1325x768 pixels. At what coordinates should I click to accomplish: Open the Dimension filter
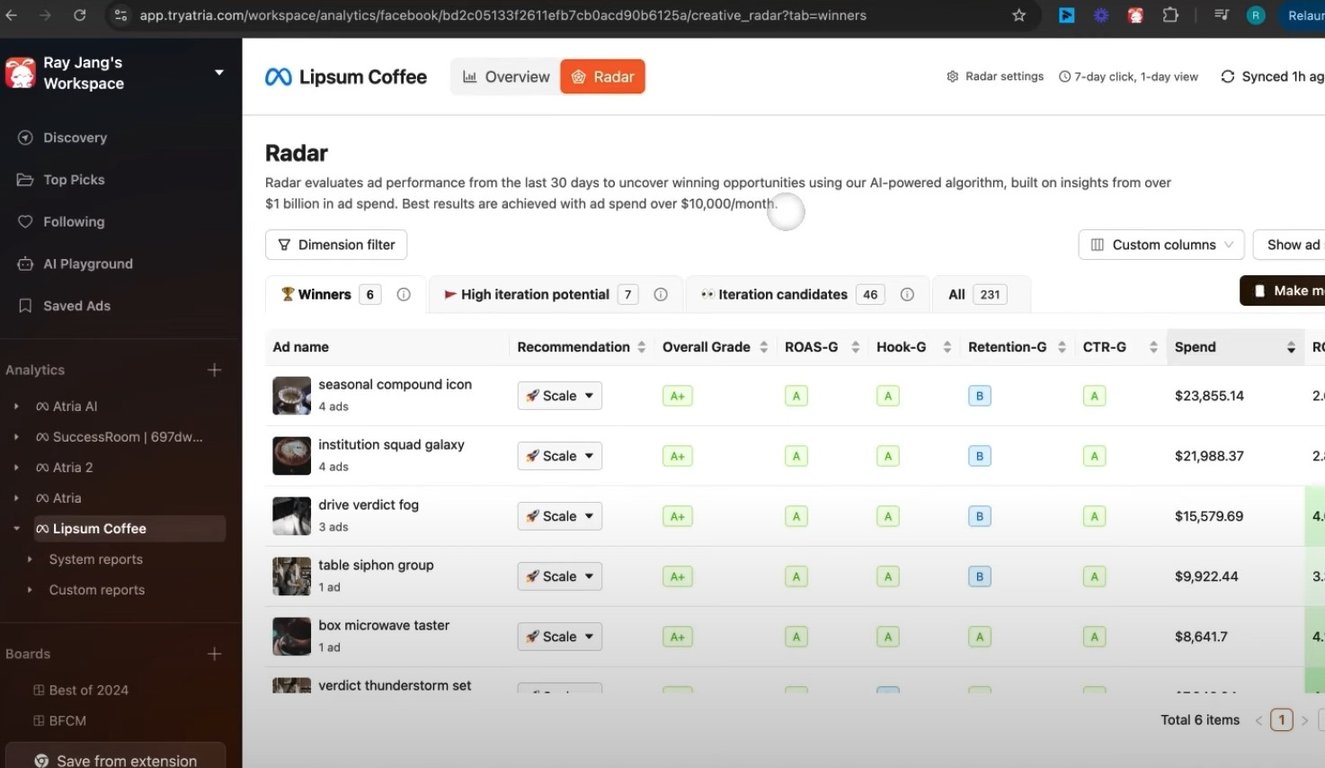[336, 244]
